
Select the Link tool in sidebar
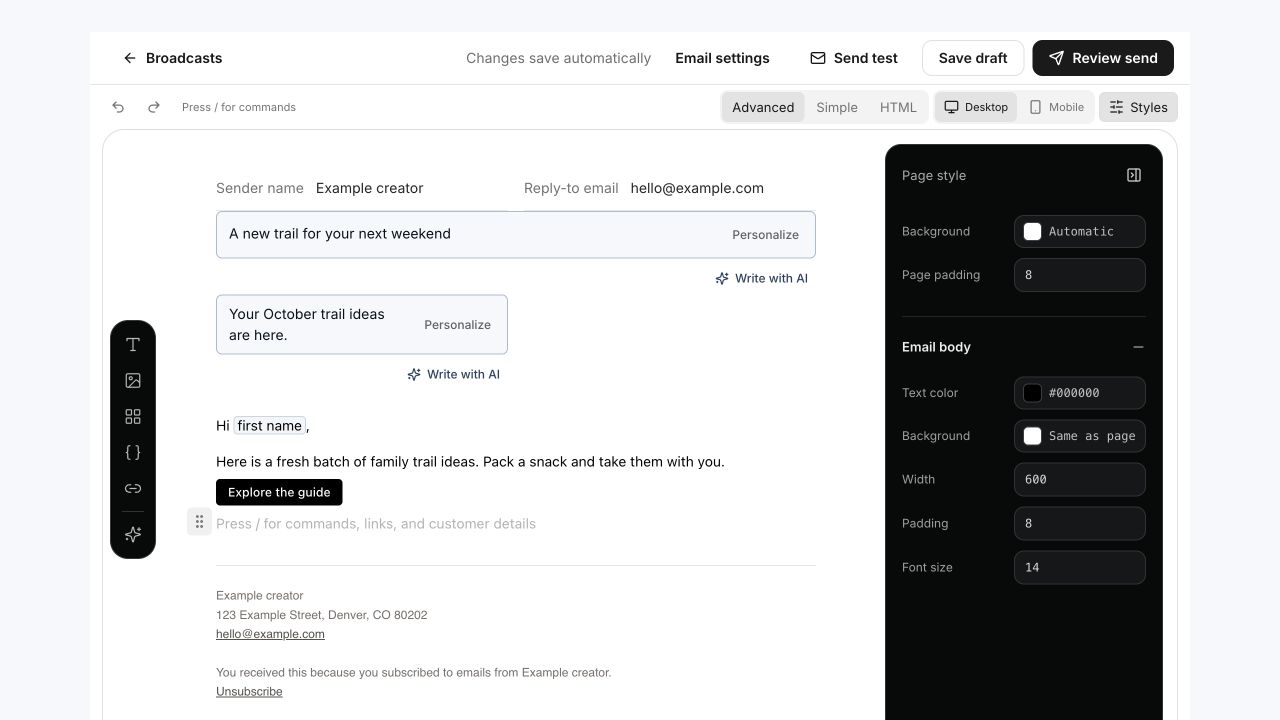[x=133, y=489]
